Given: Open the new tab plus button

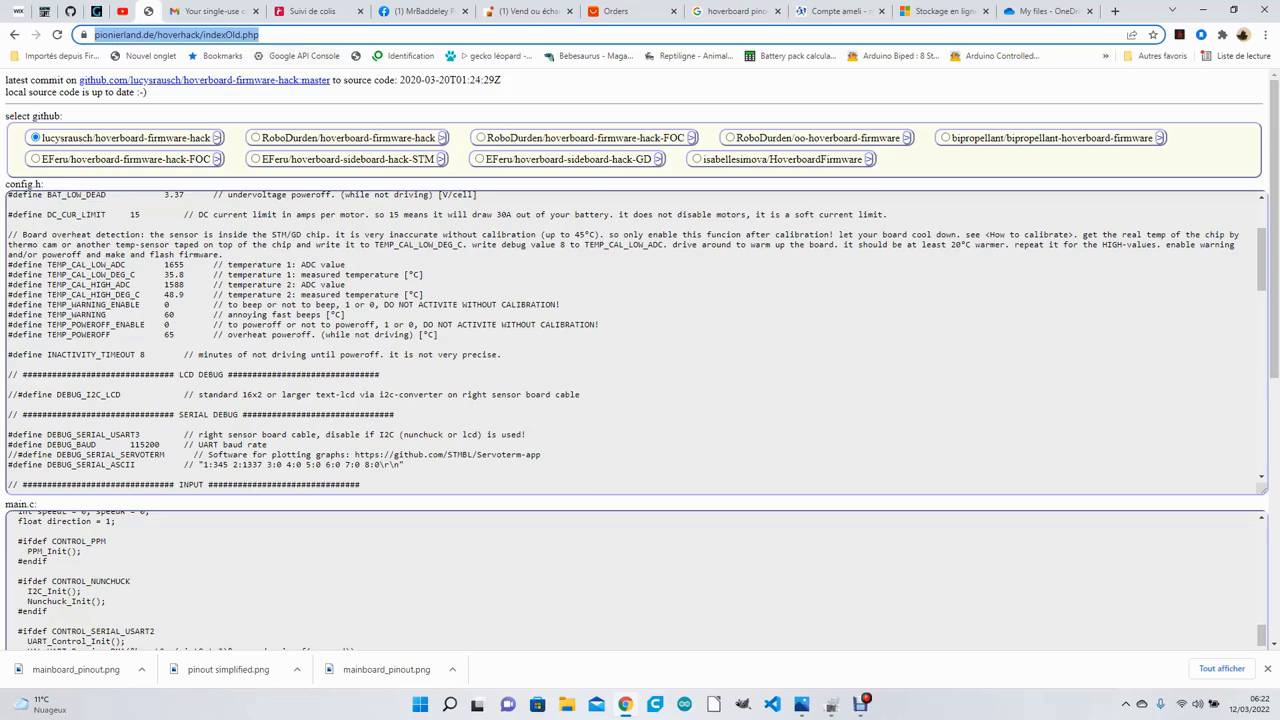Looking at the screenshot, I should pyautogui.click(x=1115, y=11).
